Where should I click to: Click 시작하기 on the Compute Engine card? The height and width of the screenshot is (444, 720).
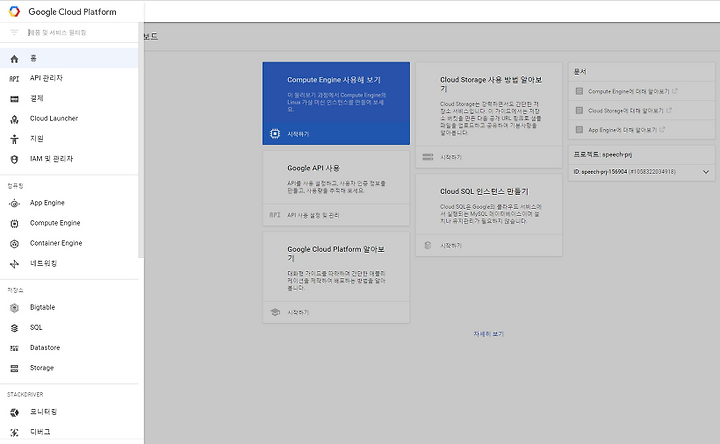pos(298,134)
